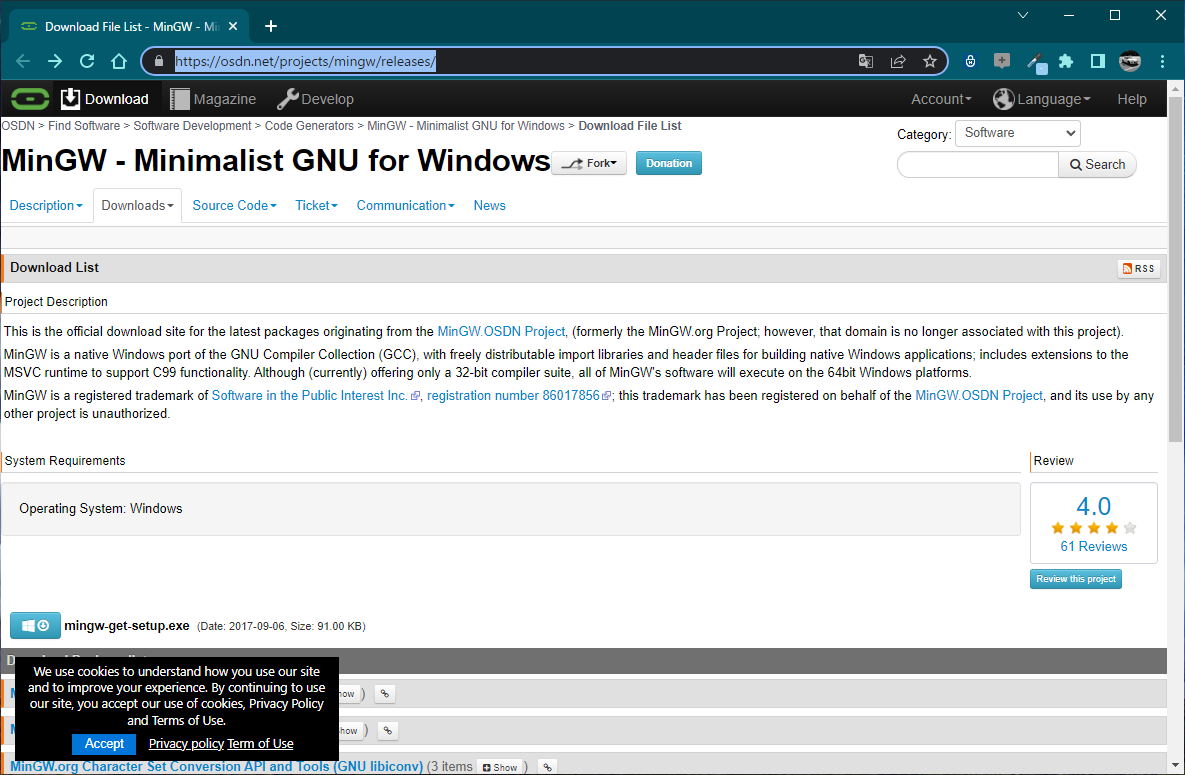This screenshot has height=775, width=1185.
Task: Open Software in the Public Interest Inc. link
Action: coord(309,395)
